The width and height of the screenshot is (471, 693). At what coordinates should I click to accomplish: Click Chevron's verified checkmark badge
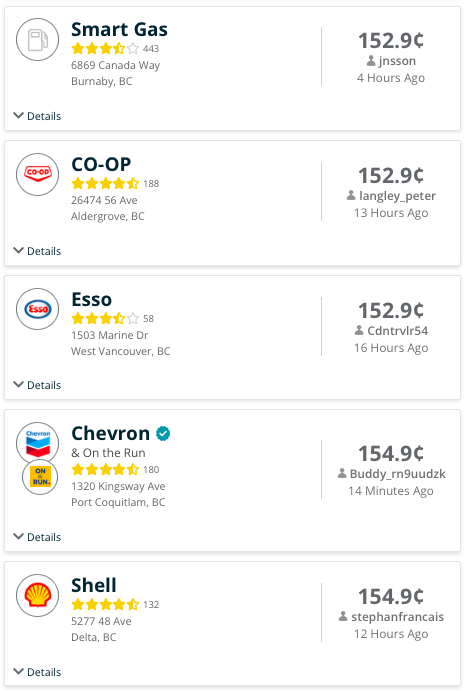click(163, 434)
